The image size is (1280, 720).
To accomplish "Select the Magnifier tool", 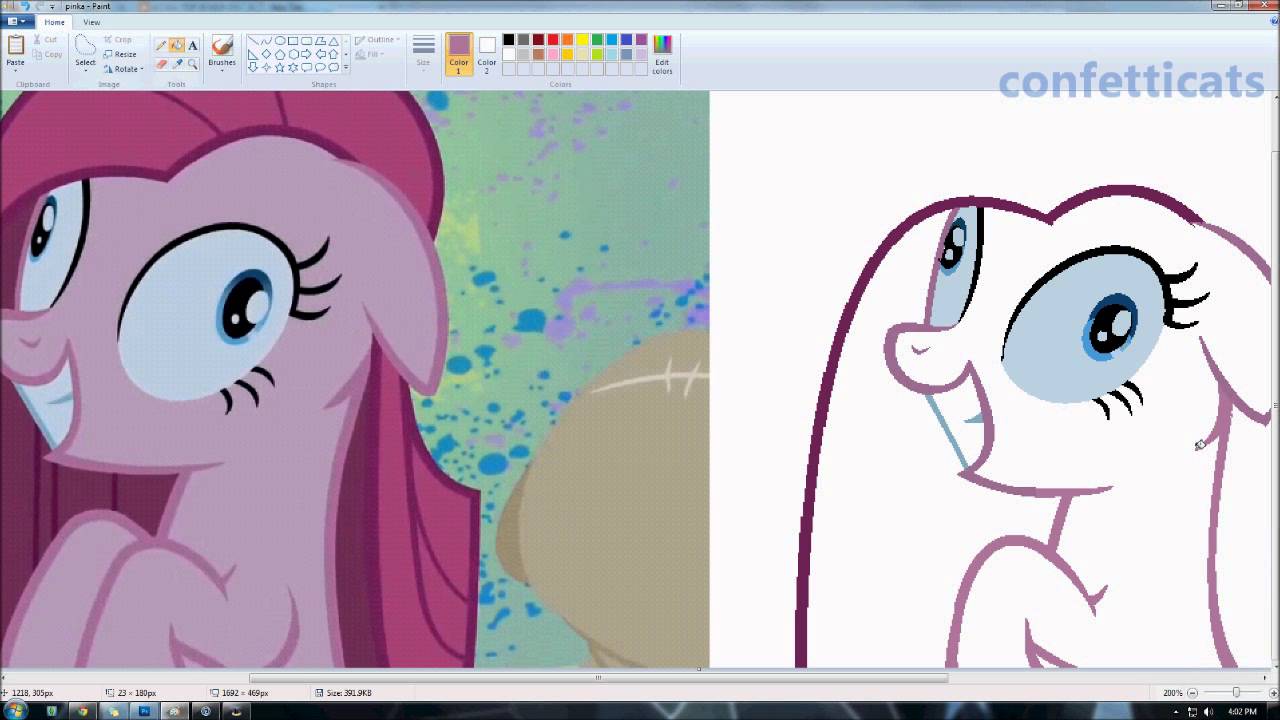I will [193, 64].
